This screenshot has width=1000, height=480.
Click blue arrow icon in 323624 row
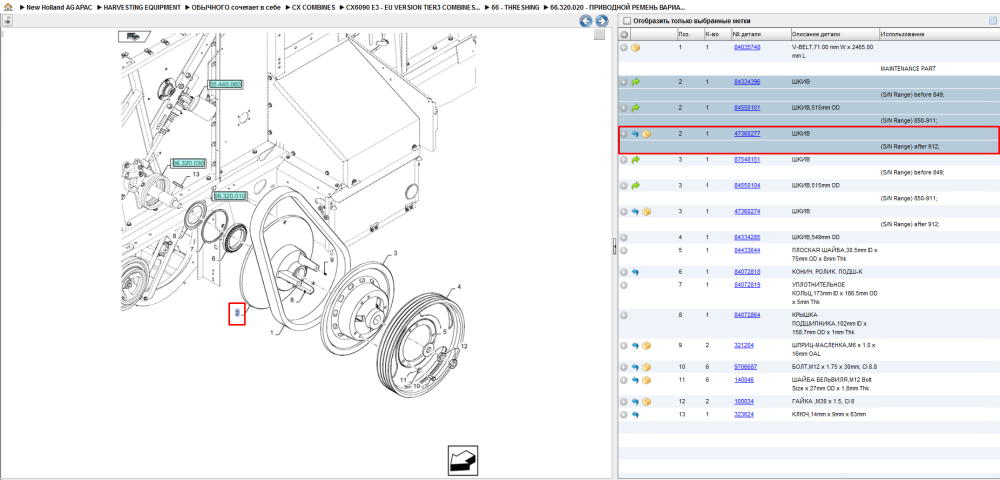pyautogui.click(x=635, y=415)
